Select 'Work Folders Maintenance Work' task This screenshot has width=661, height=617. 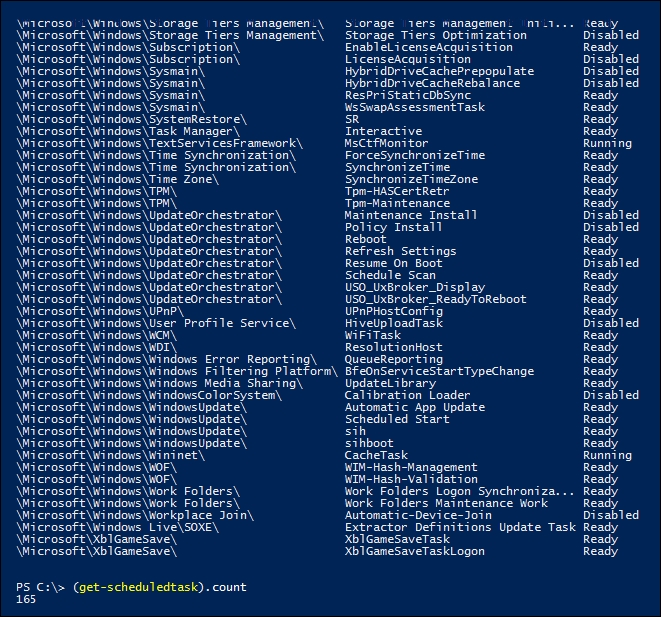446,504
